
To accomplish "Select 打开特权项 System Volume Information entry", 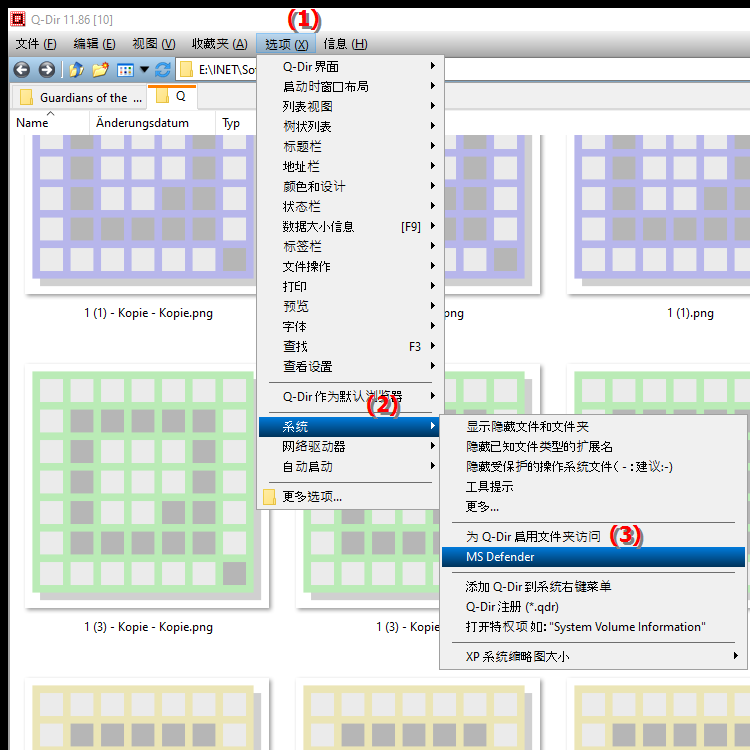I will (593, 627).
